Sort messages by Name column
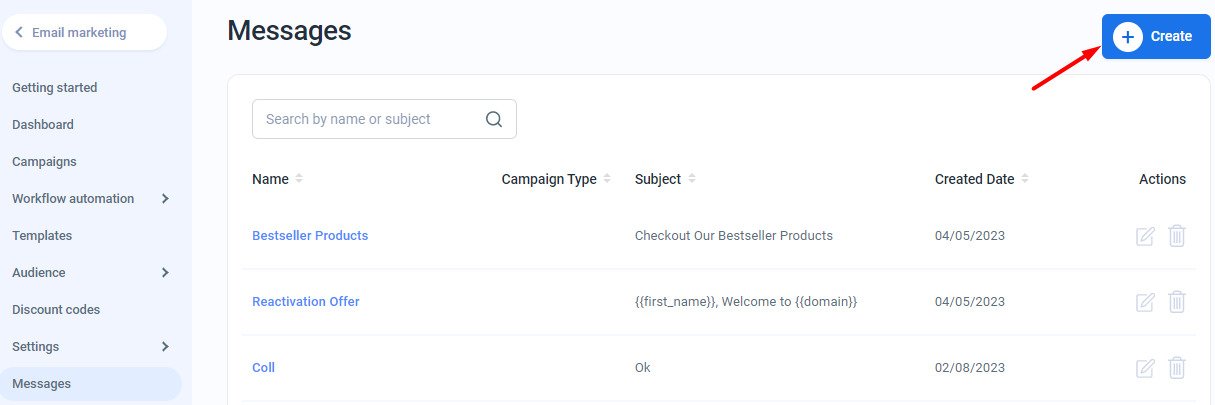 (x=299, y=179)
